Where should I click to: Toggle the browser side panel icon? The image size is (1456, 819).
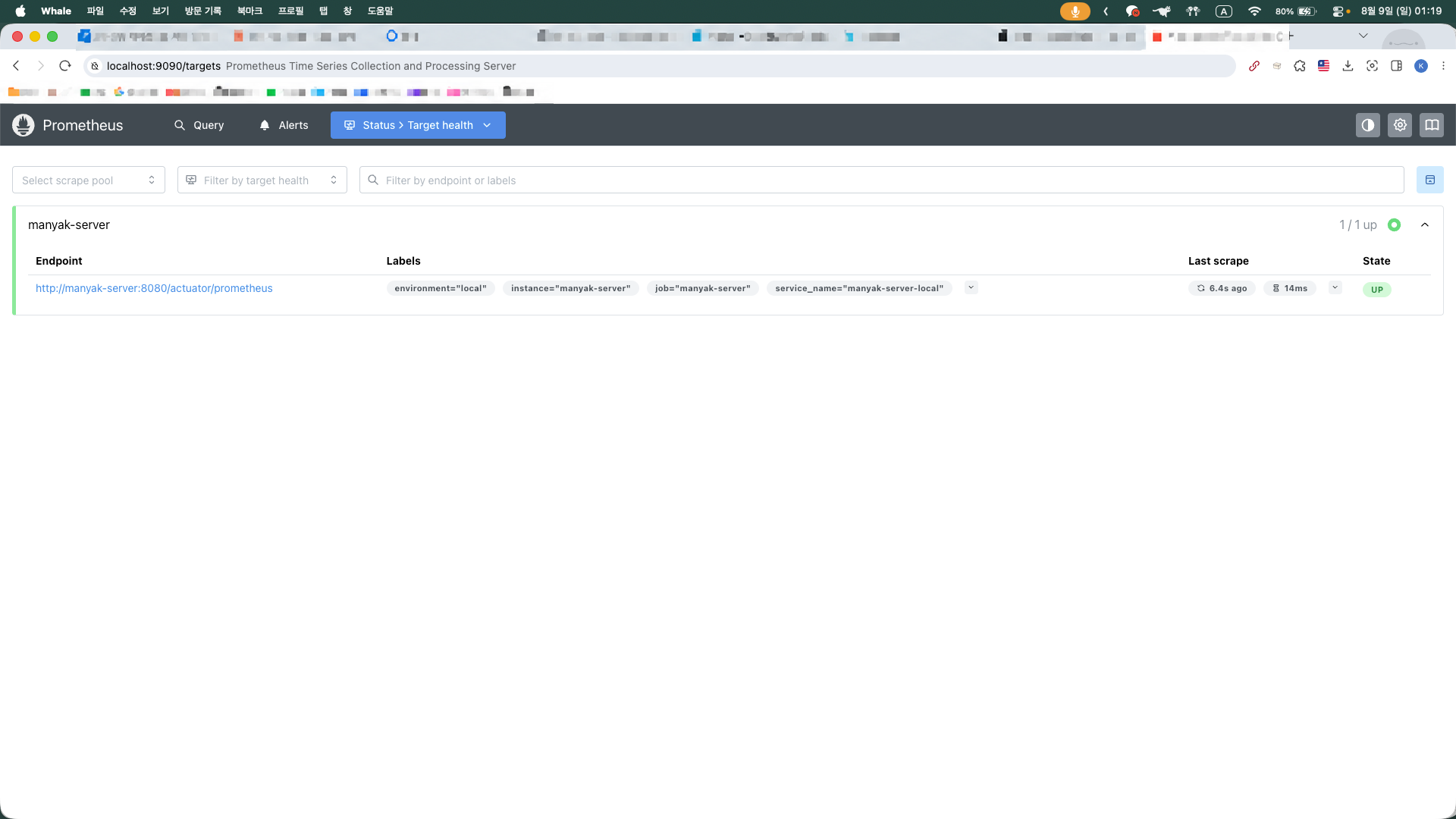pyautogui.click(x=1397, y=66)
